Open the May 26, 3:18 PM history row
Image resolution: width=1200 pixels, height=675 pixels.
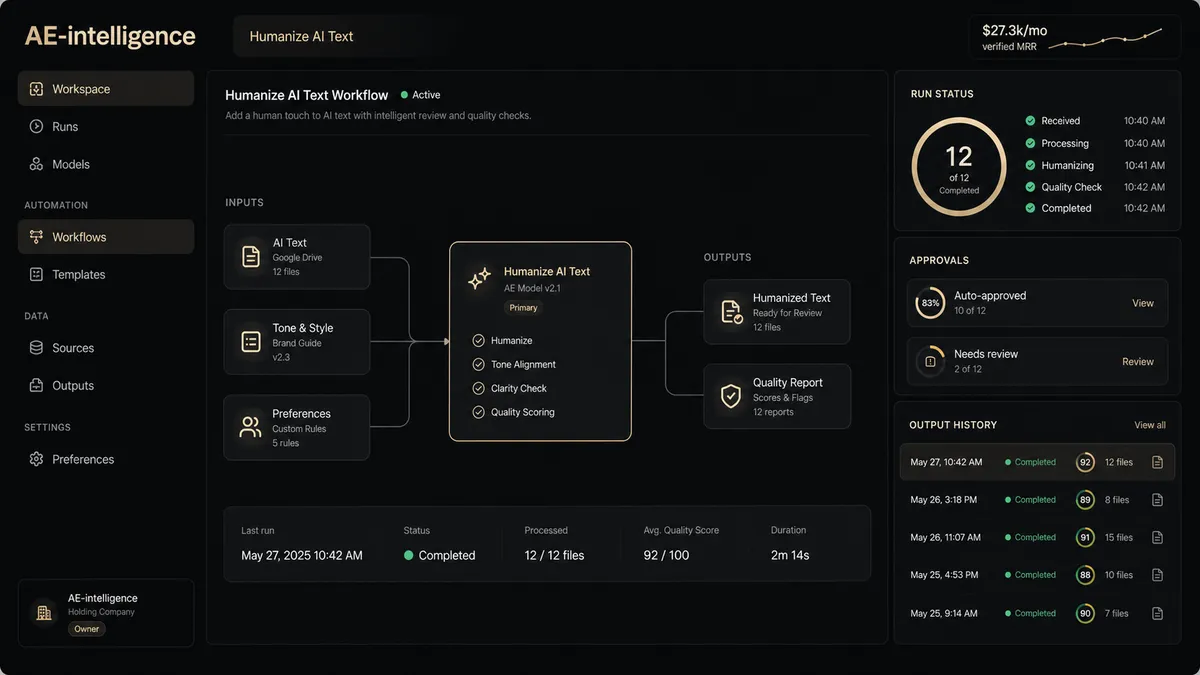click(x=1037, y=500)
